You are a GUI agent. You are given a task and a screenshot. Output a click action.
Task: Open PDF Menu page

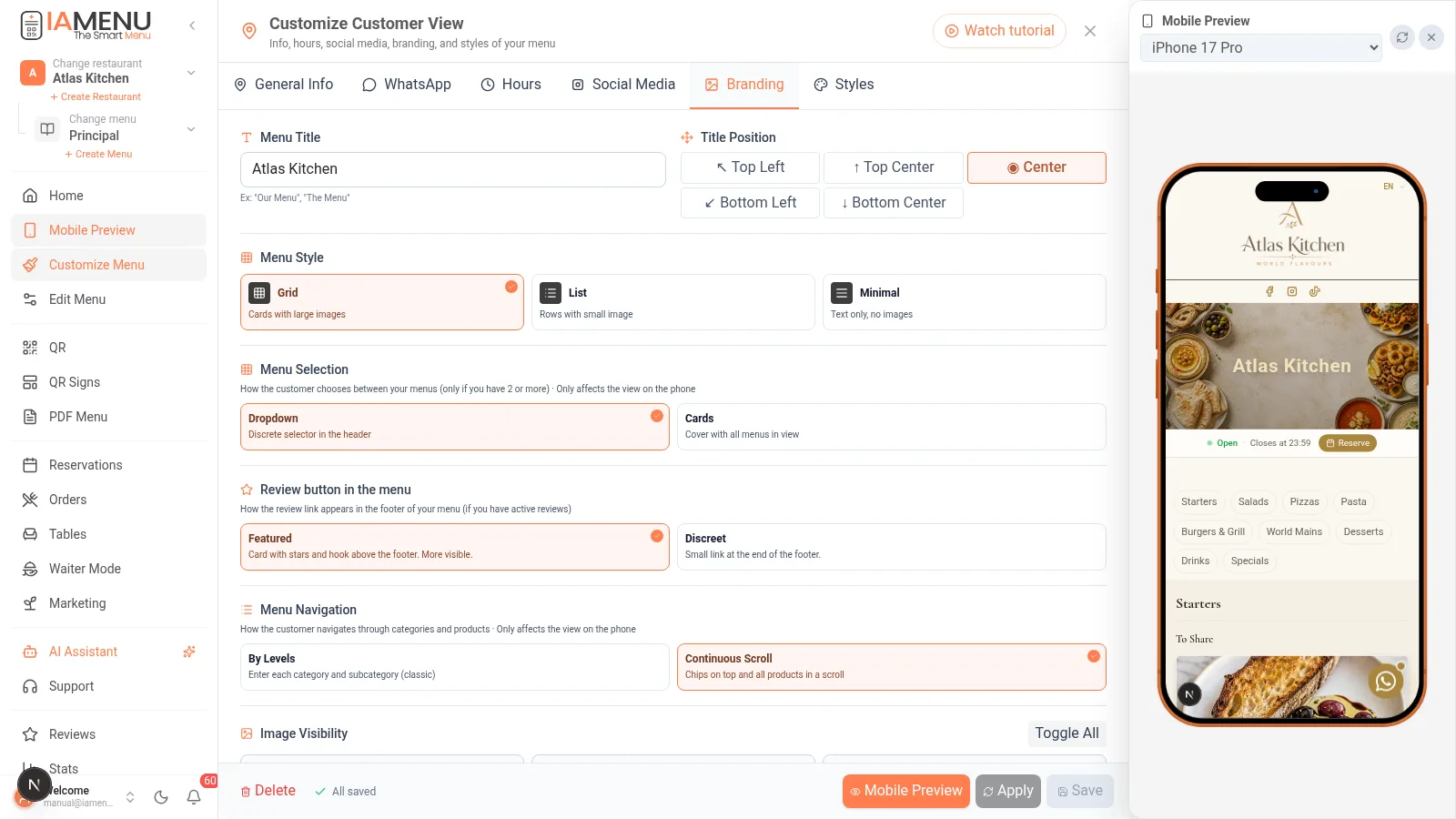pos(109,417)
